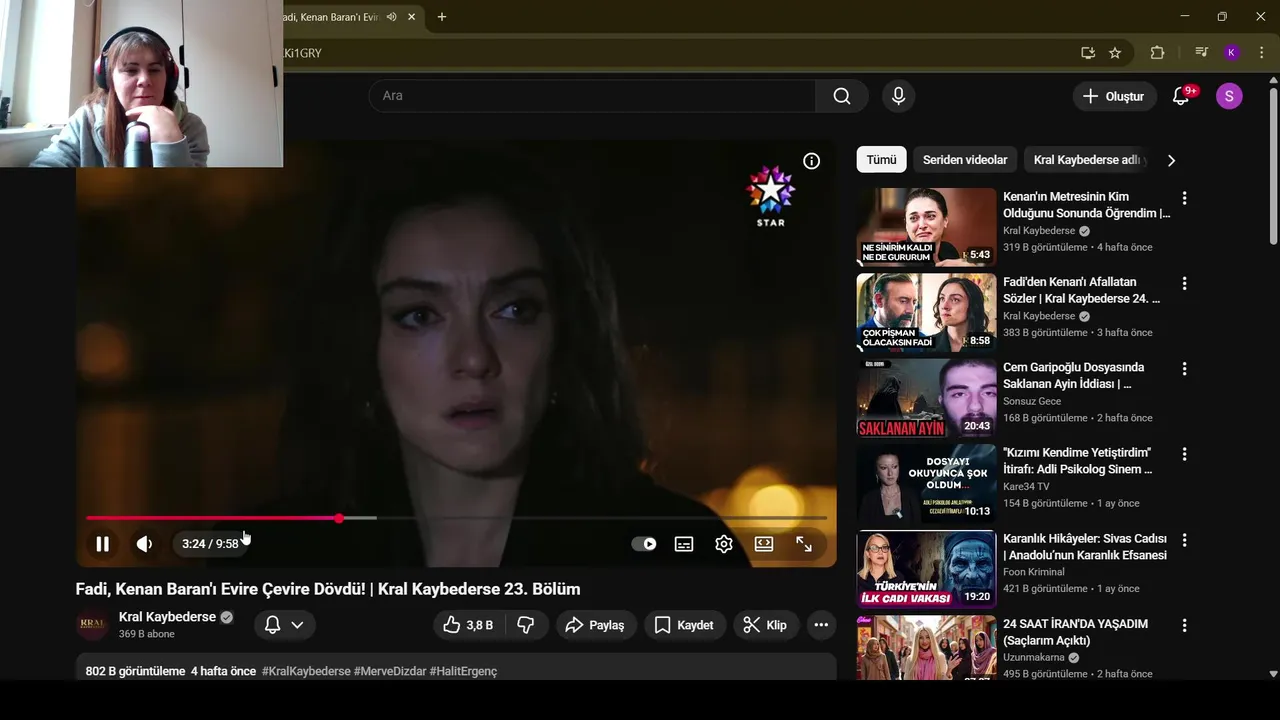
Task: Pause the video with the pause button
Action: (x=102, y=544)
